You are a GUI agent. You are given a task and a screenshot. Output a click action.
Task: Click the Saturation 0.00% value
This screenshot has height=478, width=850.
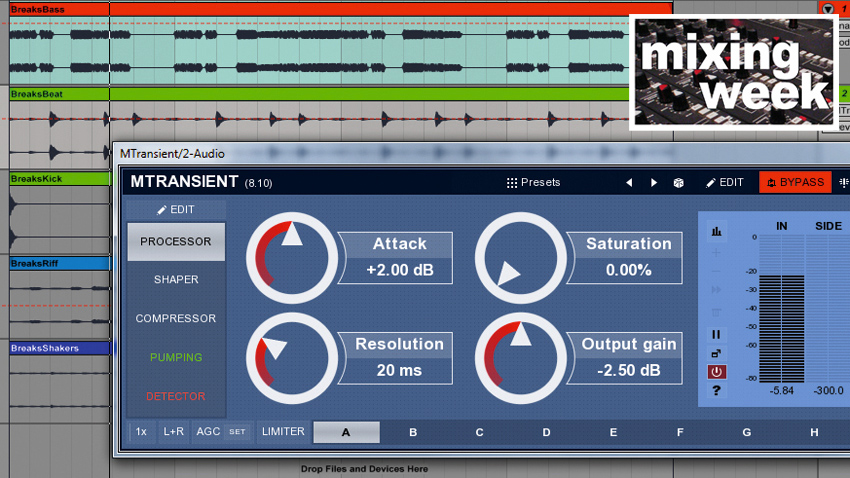629,270
